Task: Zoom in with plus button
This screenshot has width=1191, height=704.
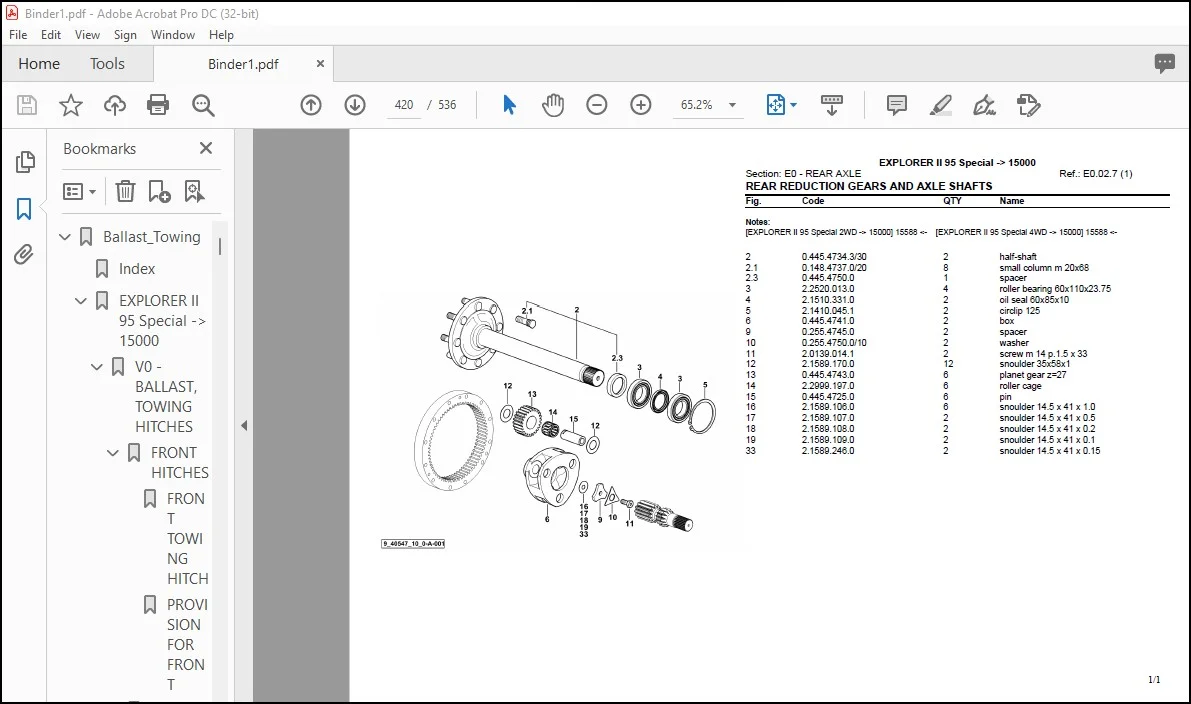Action: [x=641, y=105]
